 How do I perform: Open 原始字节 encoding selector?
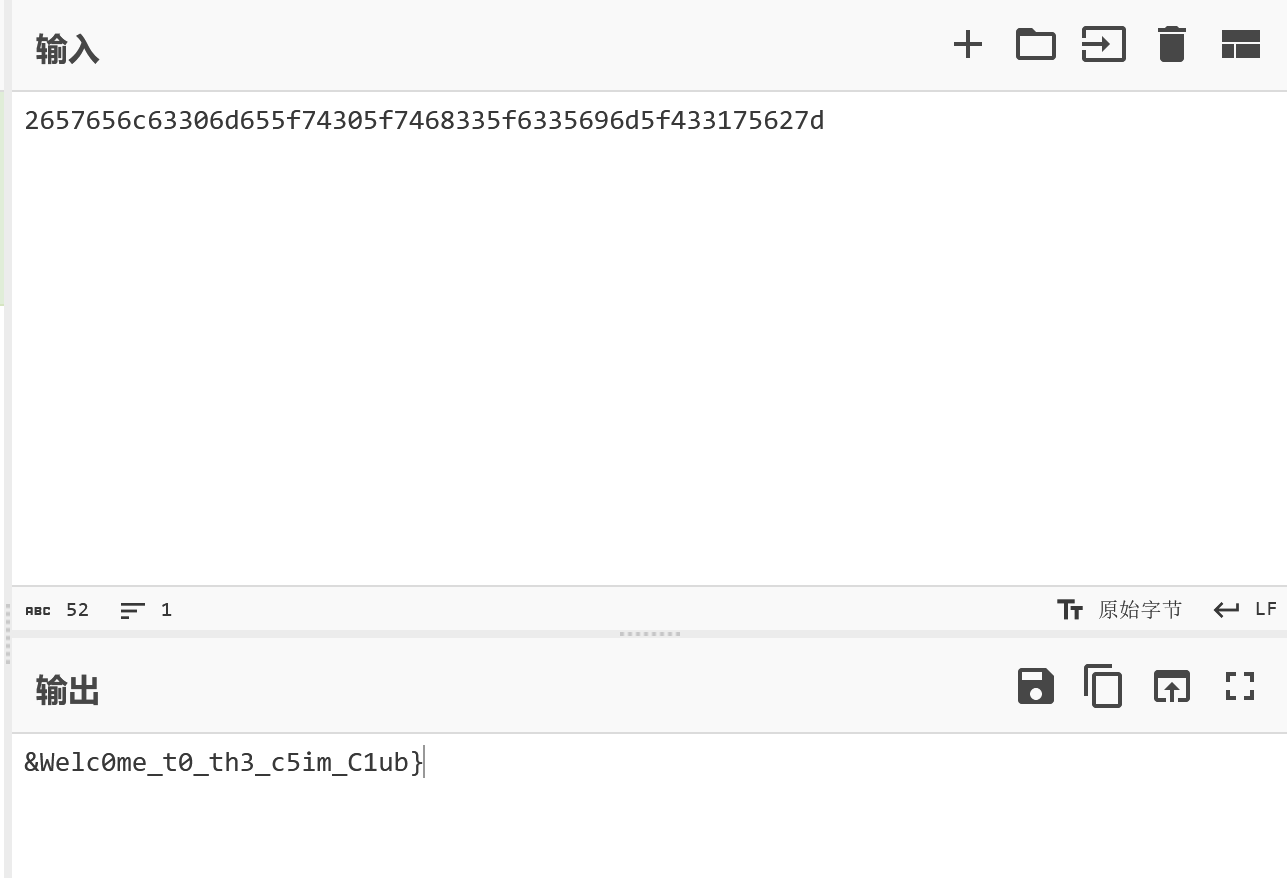pyautogui.click(x=1119, y=609)
